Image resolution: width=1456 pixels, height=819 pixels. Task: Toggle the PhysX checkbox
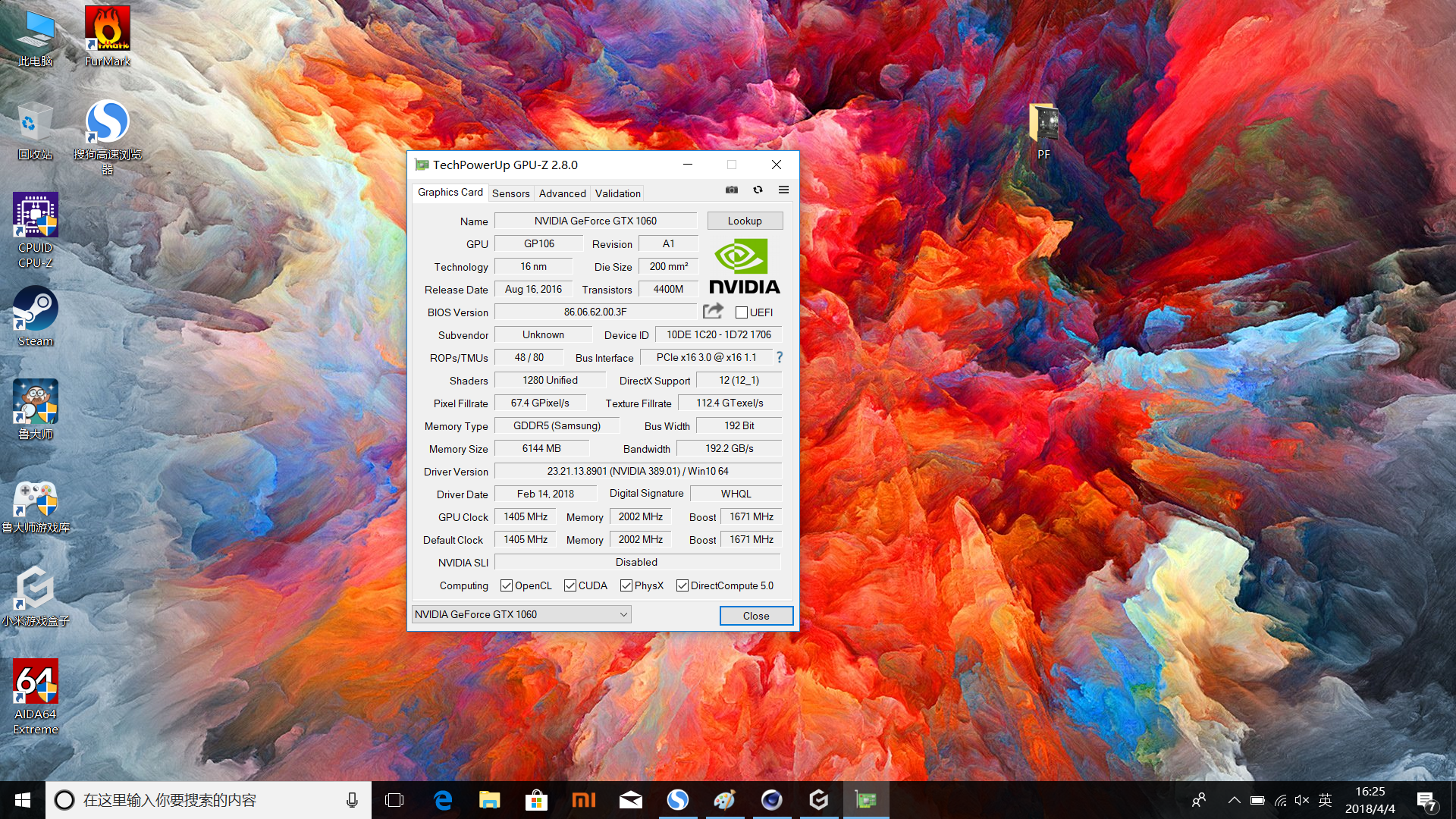pos(626,585)
